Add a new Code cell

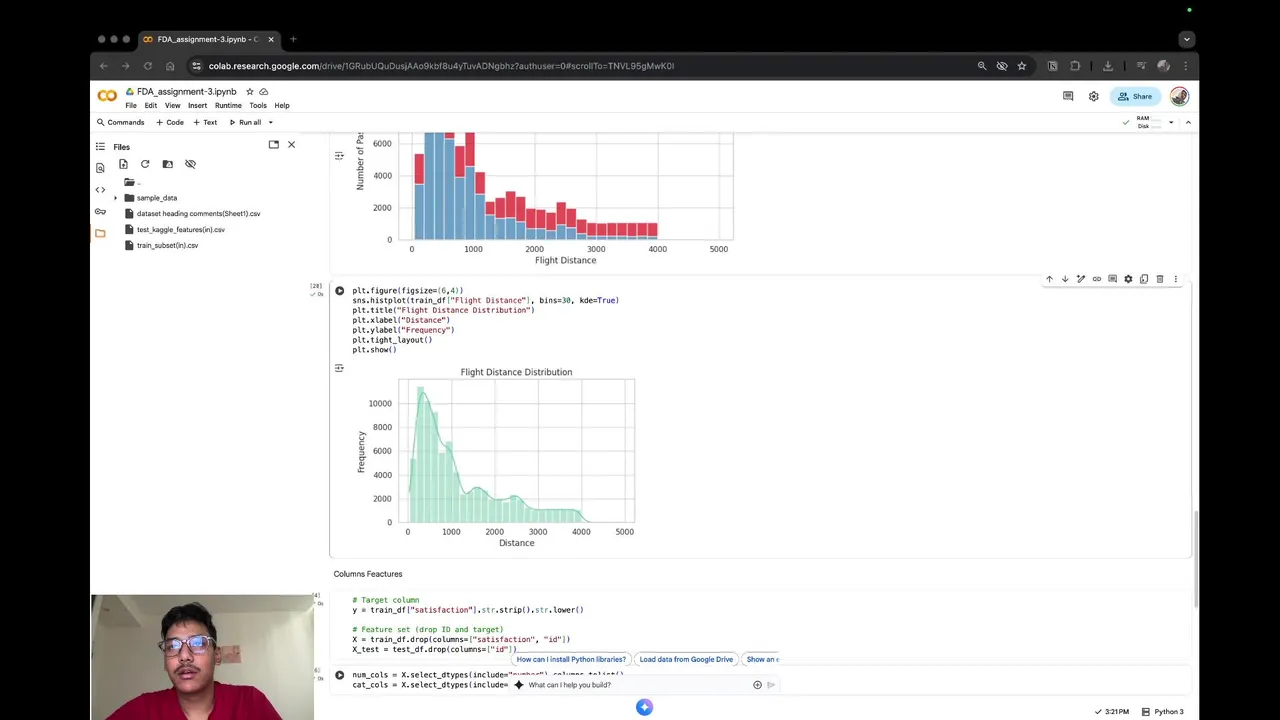(x=170, y=122)
